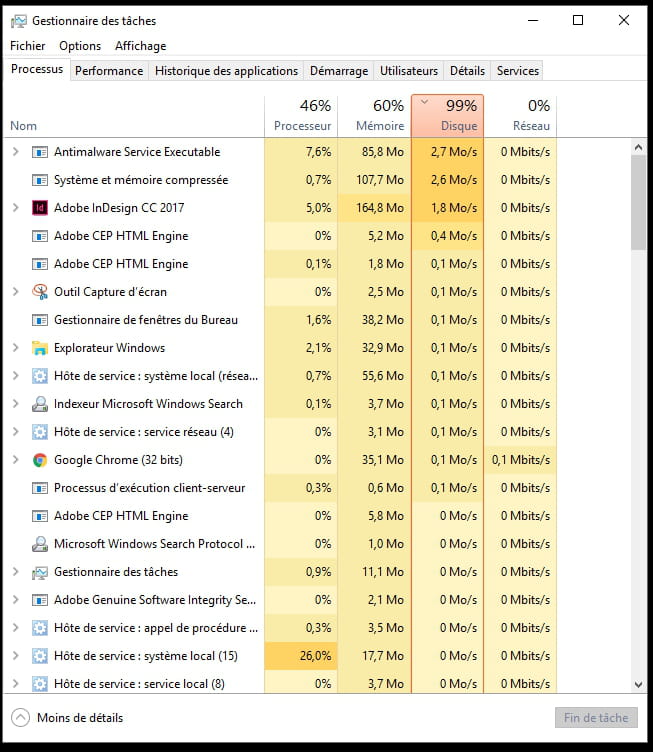Click the gear icon of Hôte de service : système local (15)
The image size is (653, 752).
(40, 656)
